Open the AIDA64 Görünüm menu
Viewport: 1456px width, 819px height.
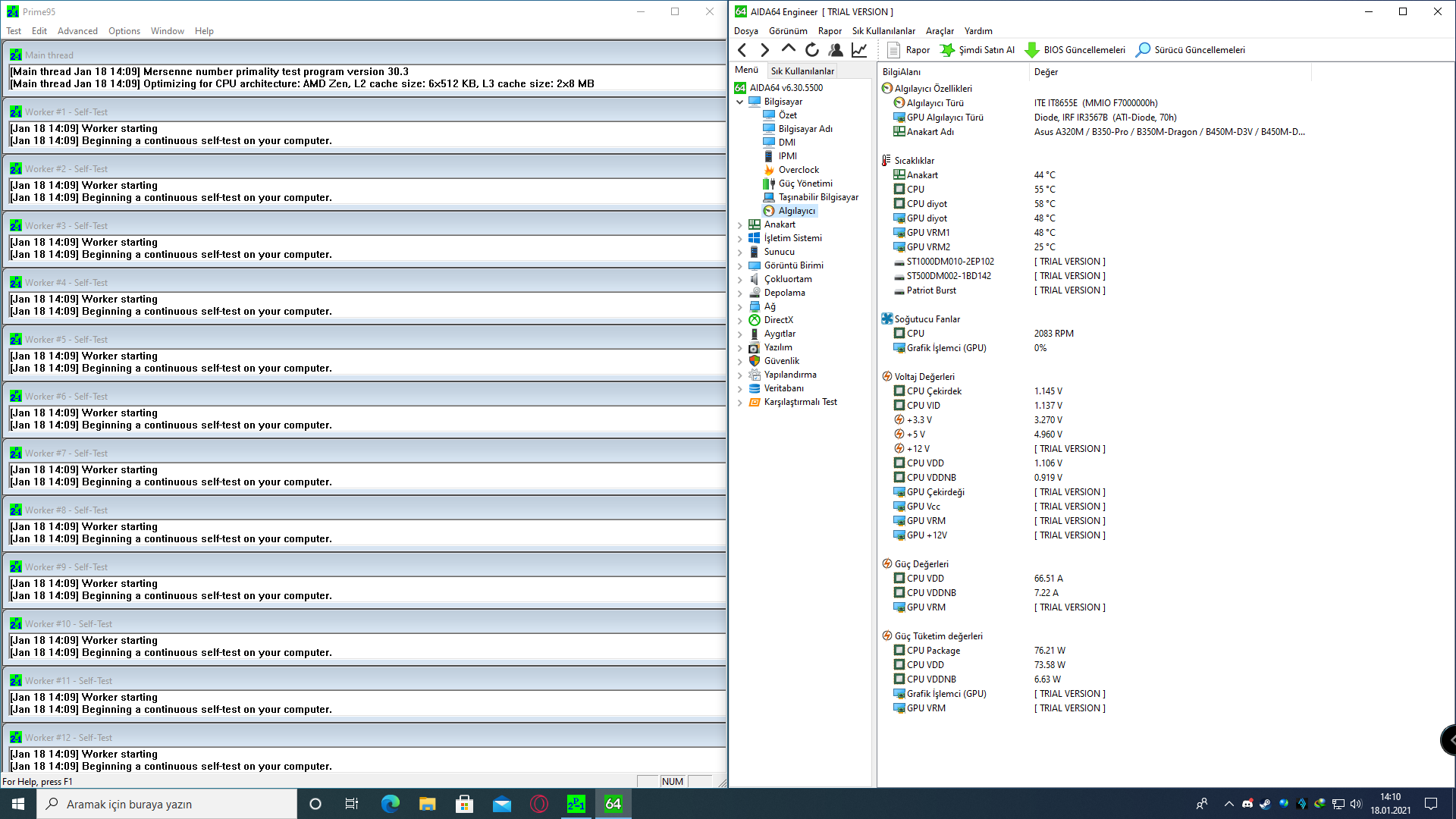[788, 31]
